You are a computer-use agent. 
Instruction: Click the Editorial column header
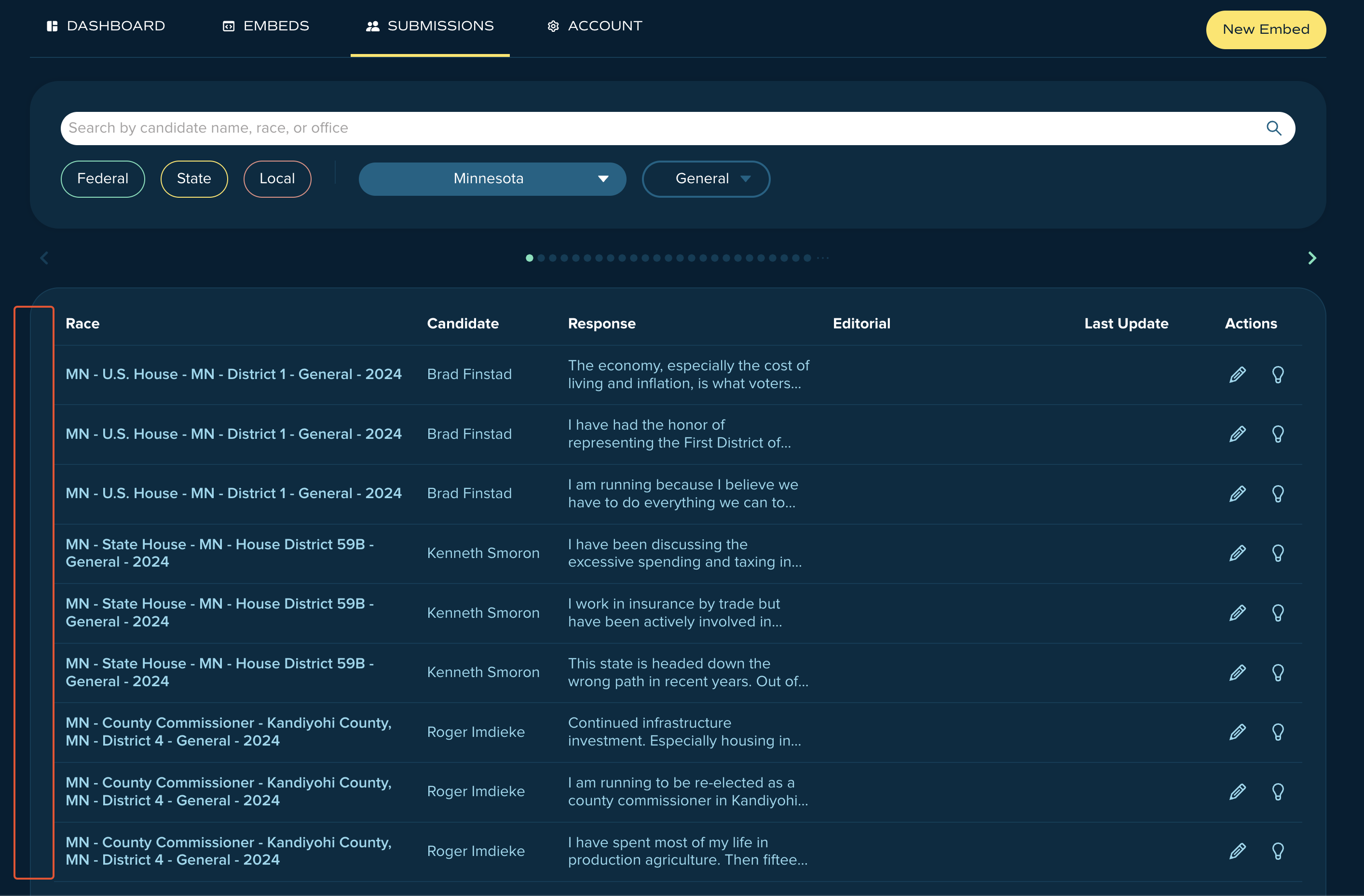coord(861,324)
